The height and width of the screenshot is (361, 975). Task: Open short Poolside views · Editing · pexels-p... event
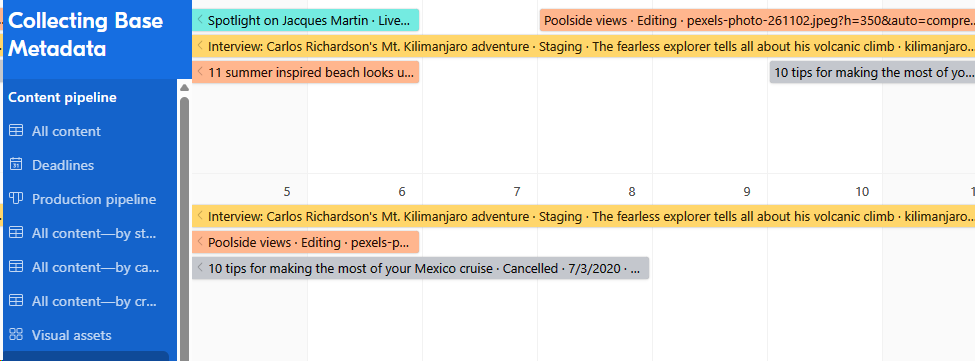(305, 242)
